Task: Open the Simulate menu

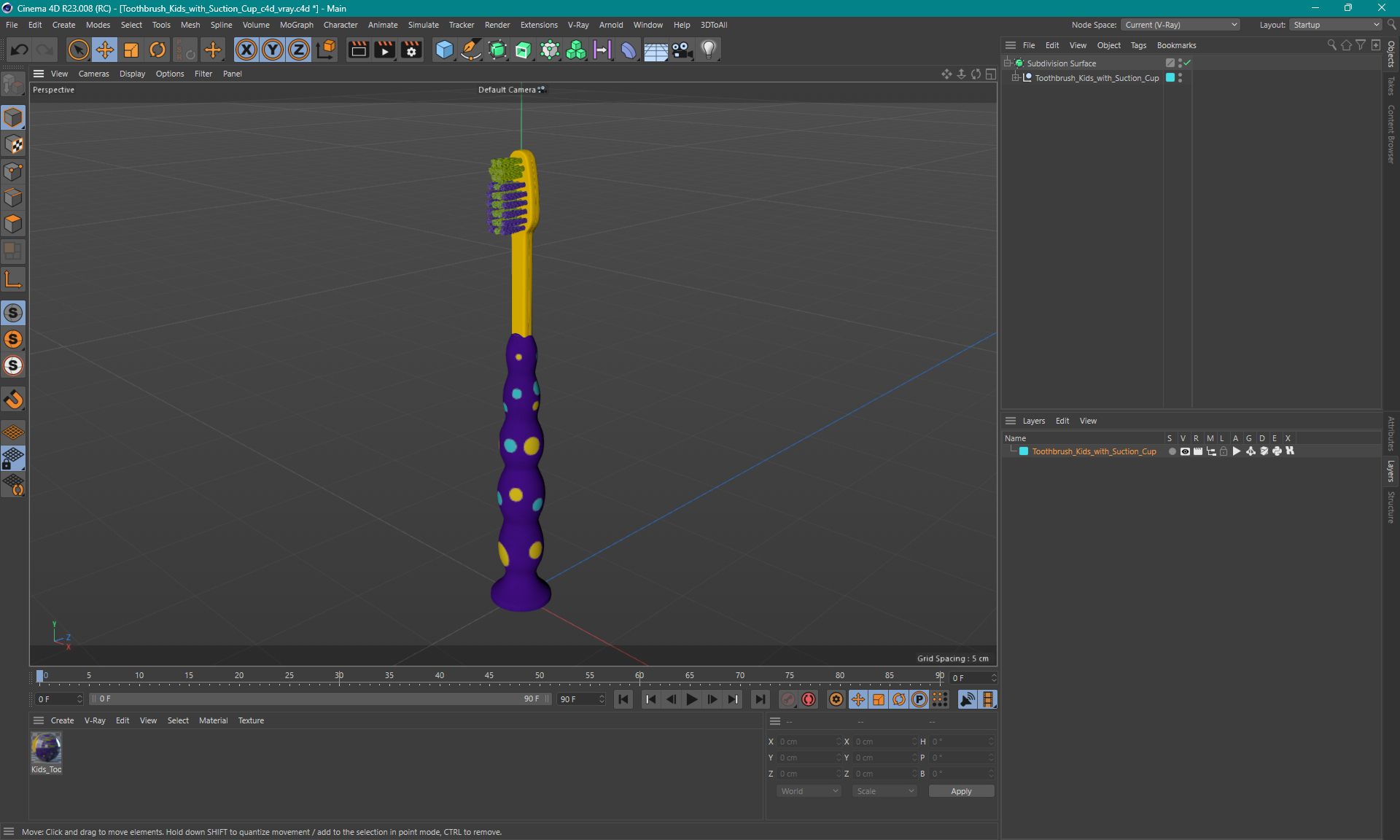Action: point(423,25)
